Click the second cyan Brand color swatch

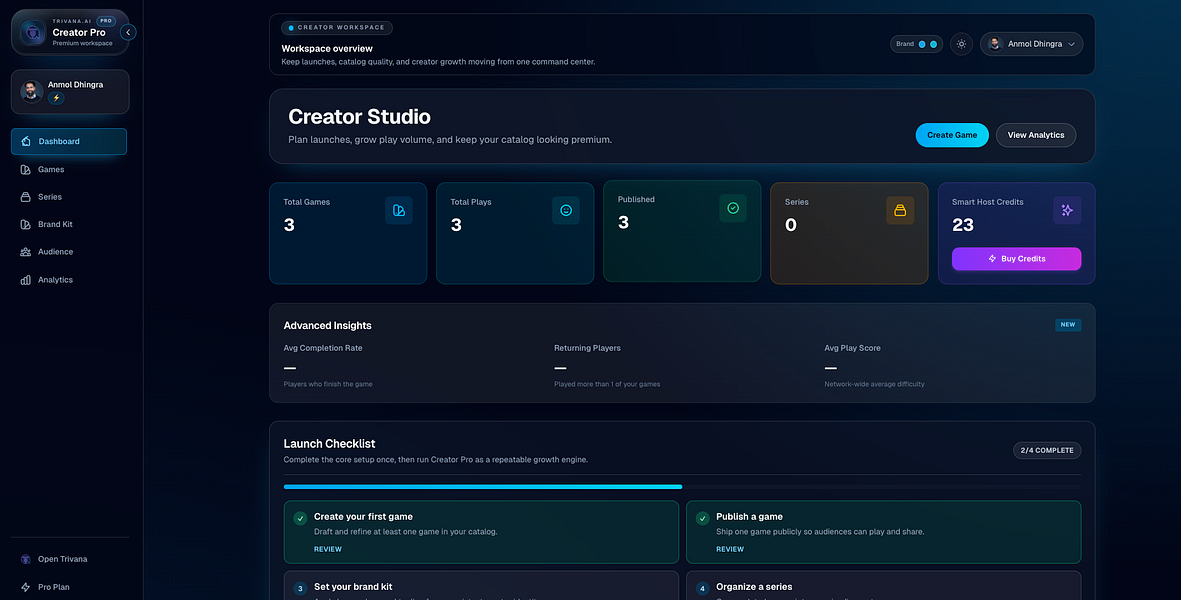tap(933, 44)
